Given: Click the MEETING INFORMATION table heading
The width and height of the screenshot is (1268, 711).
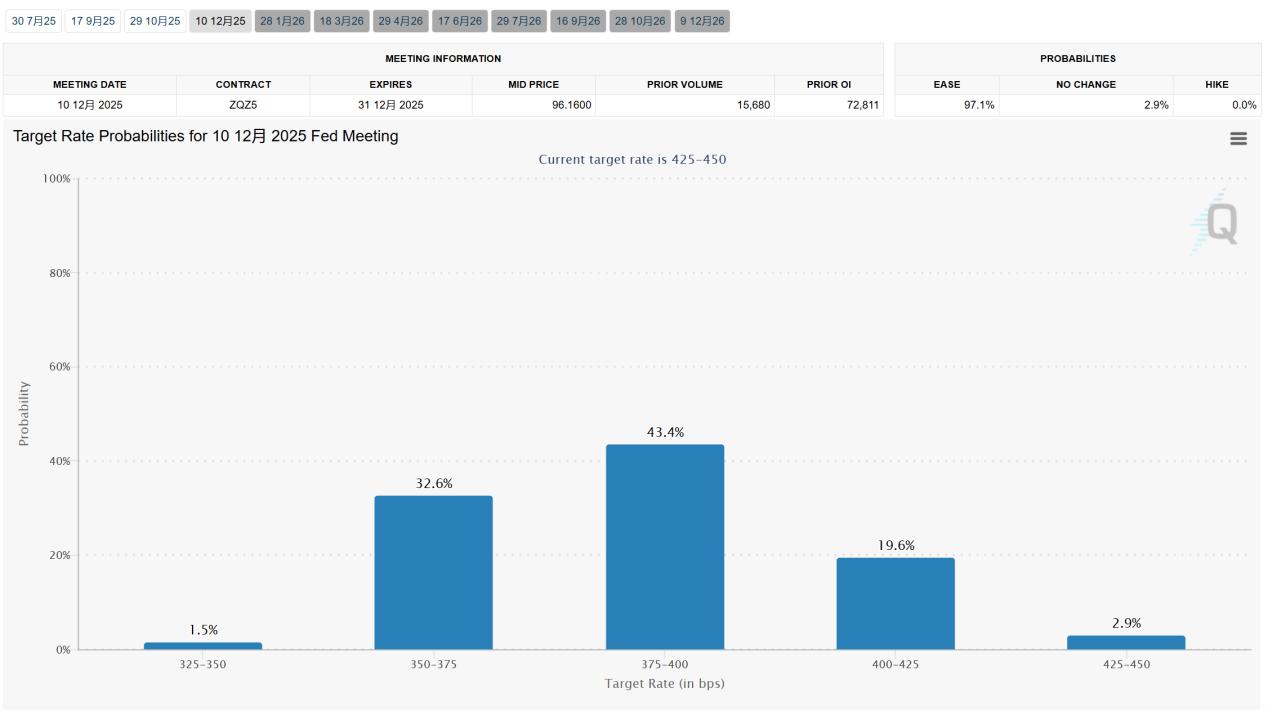Looking at the screenshot, I should (x=443, y=58).
